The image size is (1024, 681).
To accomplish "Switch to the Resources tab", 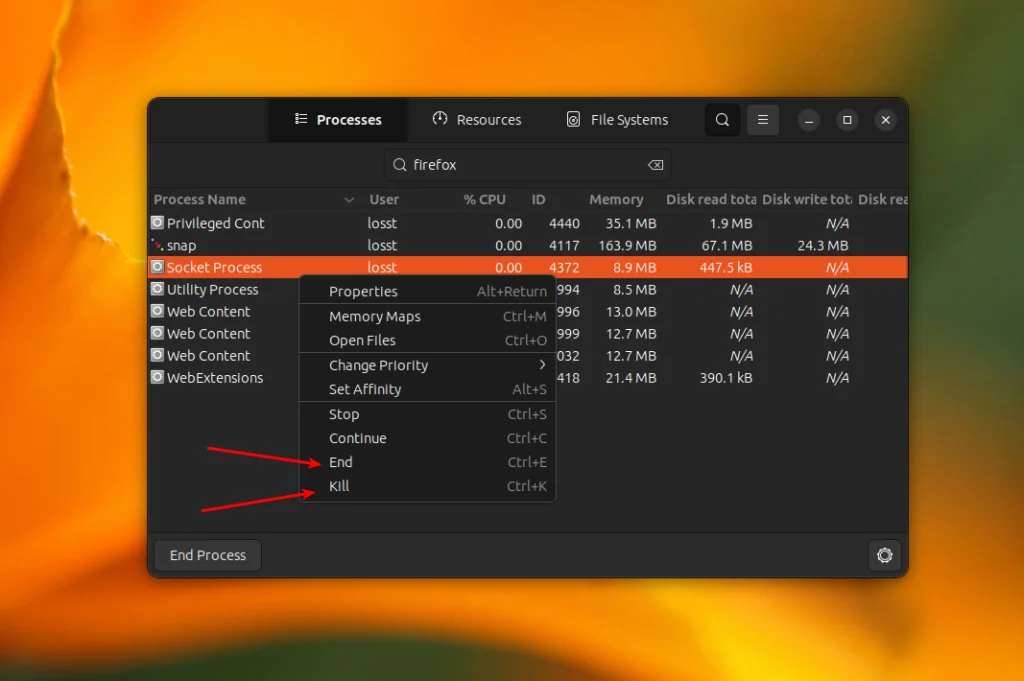I will tap(477, 120).
